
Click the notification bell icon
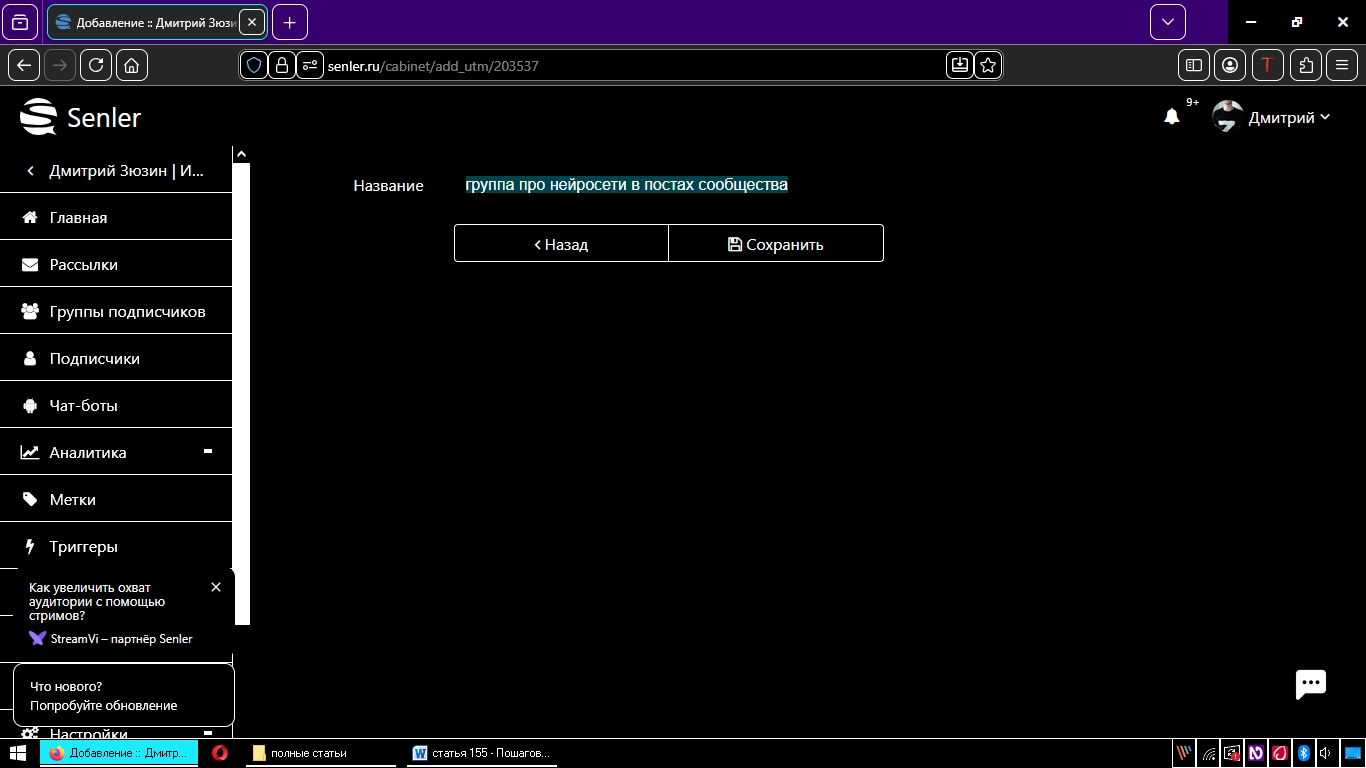(x=1171, y=117)
